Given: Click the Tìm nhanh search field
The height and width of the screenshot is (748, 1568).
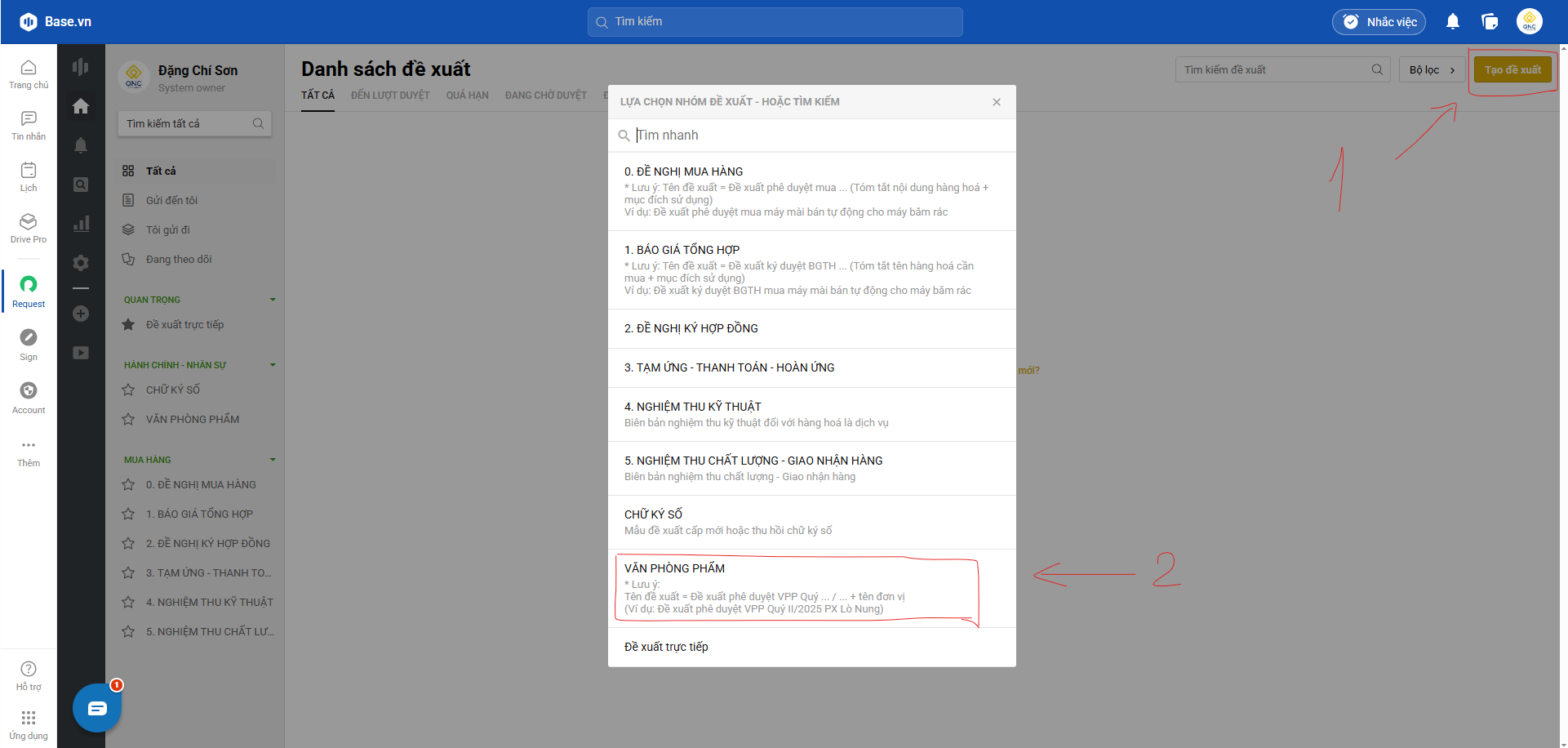Looking at the screenshot, I should tap(816, 136).
